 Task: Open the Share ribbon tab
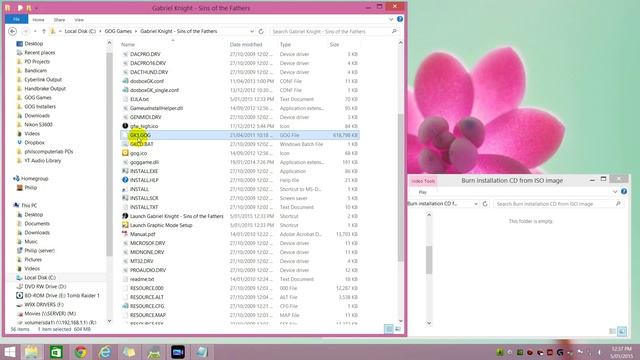(59, 20)
